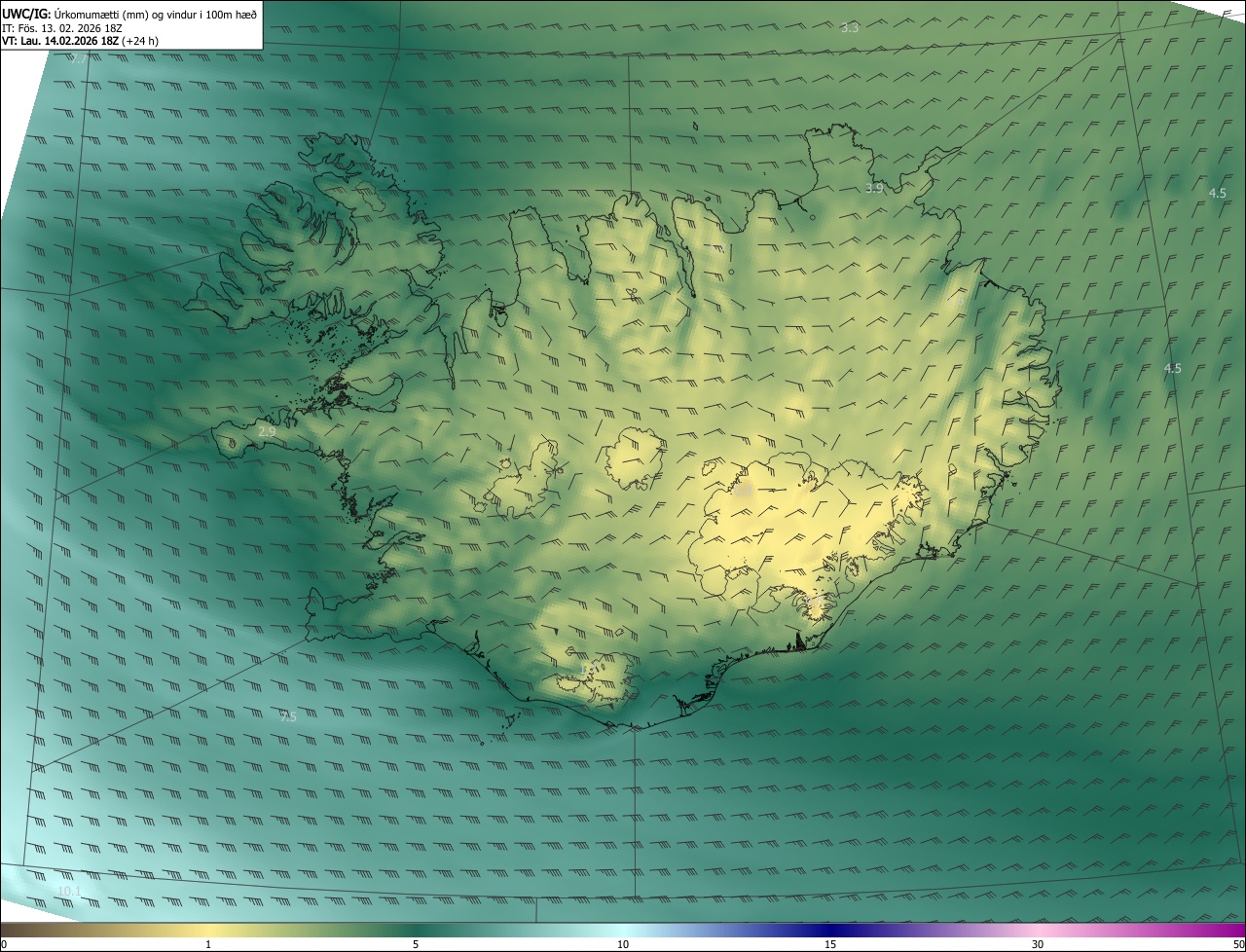This screenshot has height=952, width=1246.
Task: Click the '7.7' value label below the title box
Action: [78, 58]
